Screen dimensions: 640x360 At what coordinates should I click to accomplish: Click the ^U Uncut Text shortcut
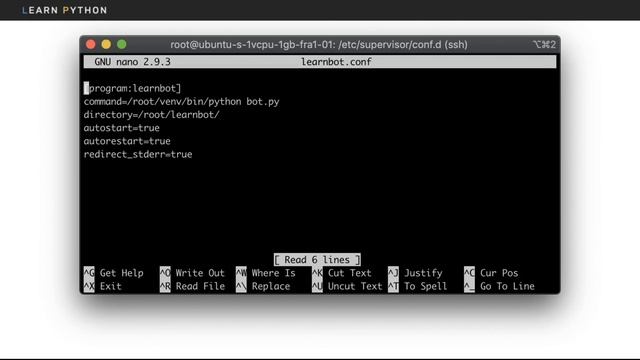347,286
